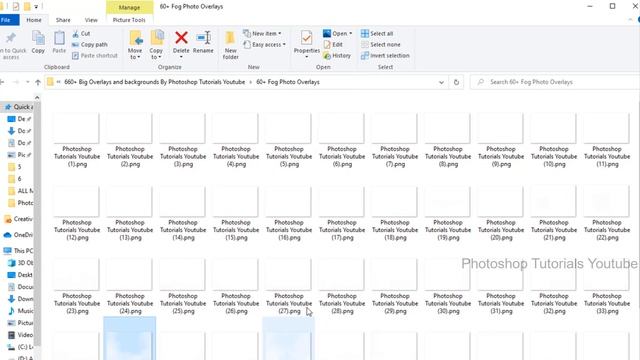This screenshot has width=640, height=360.
Task: Select This PC in navigation pane
Action: [x=19, y=251]
